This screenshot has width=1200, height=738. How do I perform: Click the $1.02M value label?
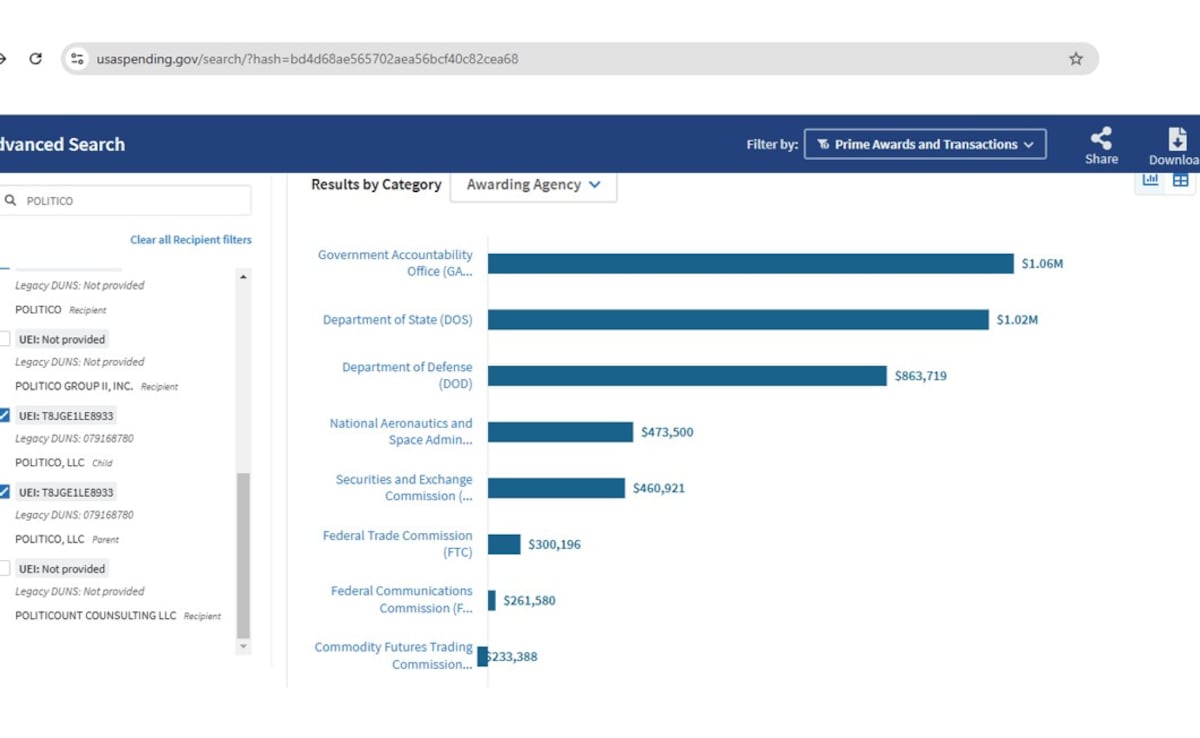(x=1017, y=320)
